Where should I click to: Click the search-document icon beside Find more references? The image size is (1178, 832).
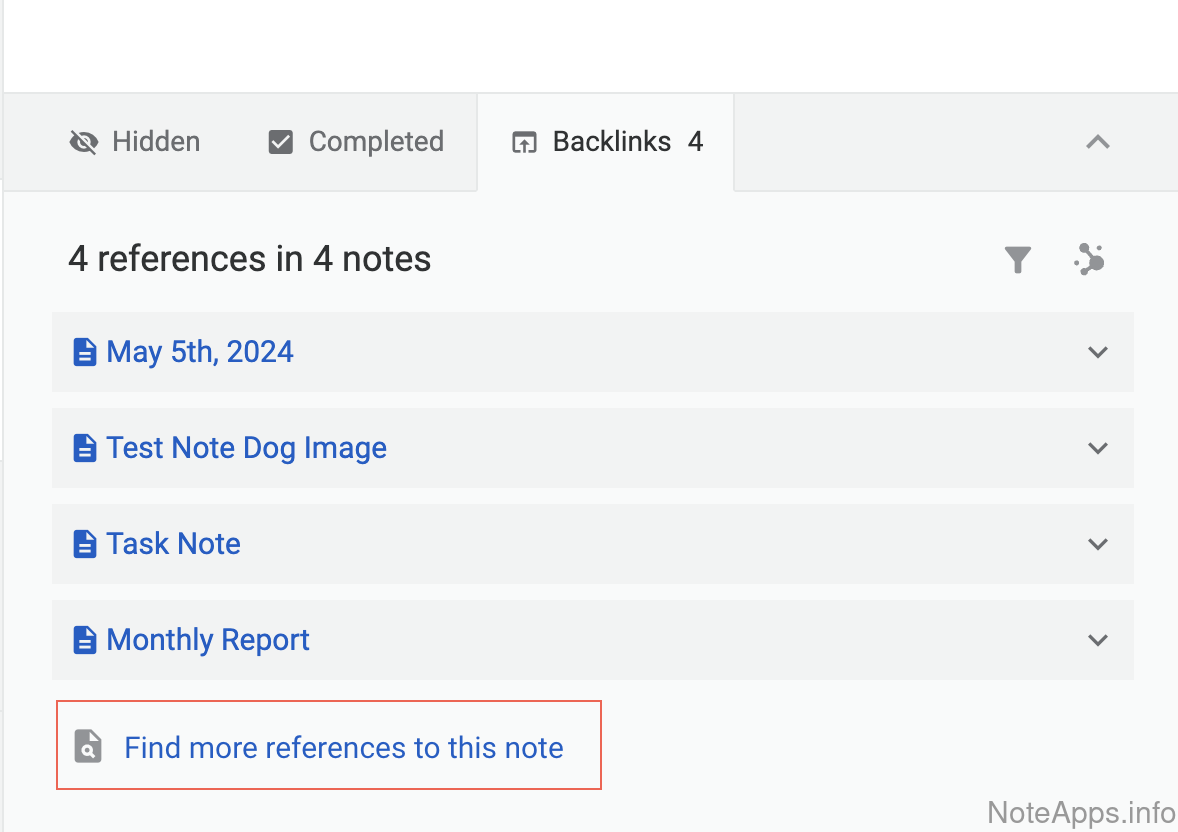pyautogui.click(x=89, y=747)
